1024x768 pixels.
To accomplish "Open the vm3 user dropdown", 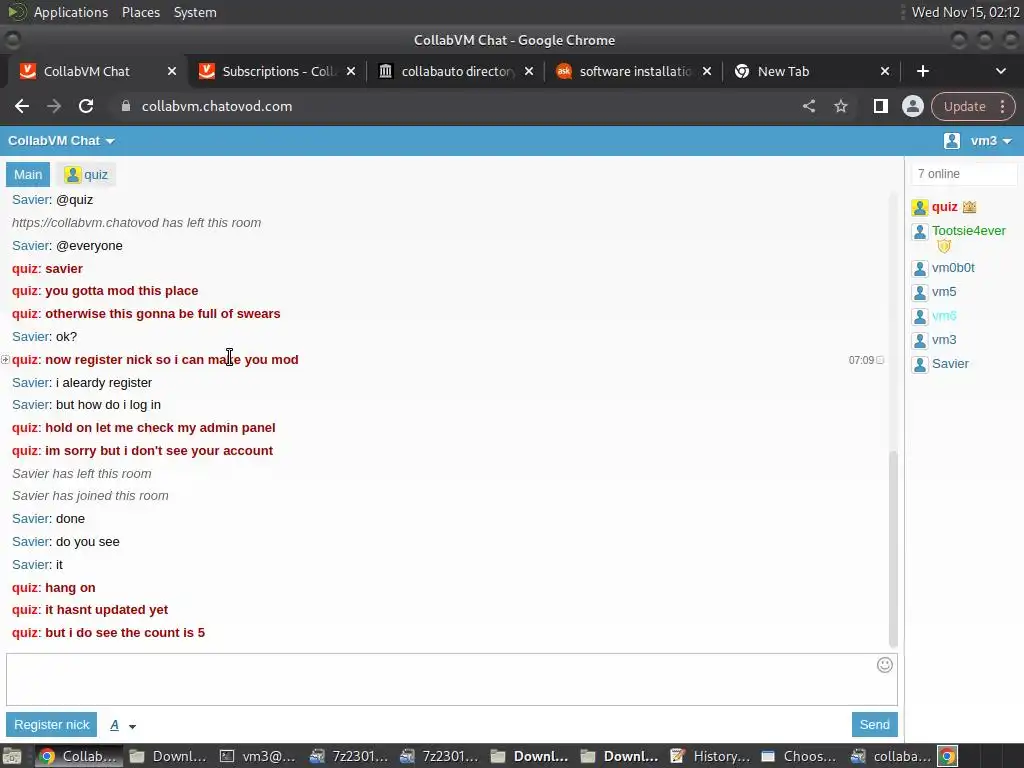I will pos(991,140).
